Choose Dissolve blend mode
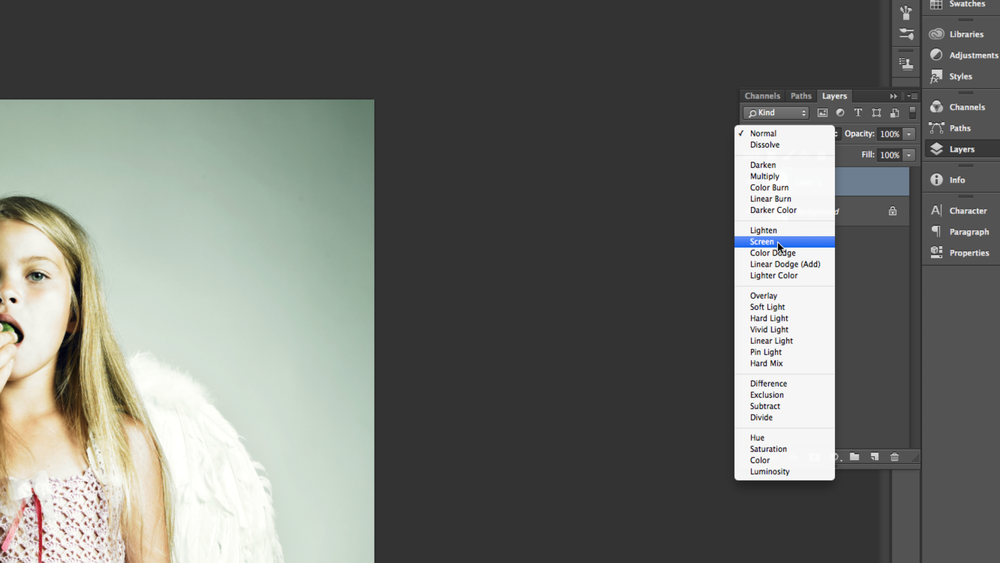 point(784,145)
